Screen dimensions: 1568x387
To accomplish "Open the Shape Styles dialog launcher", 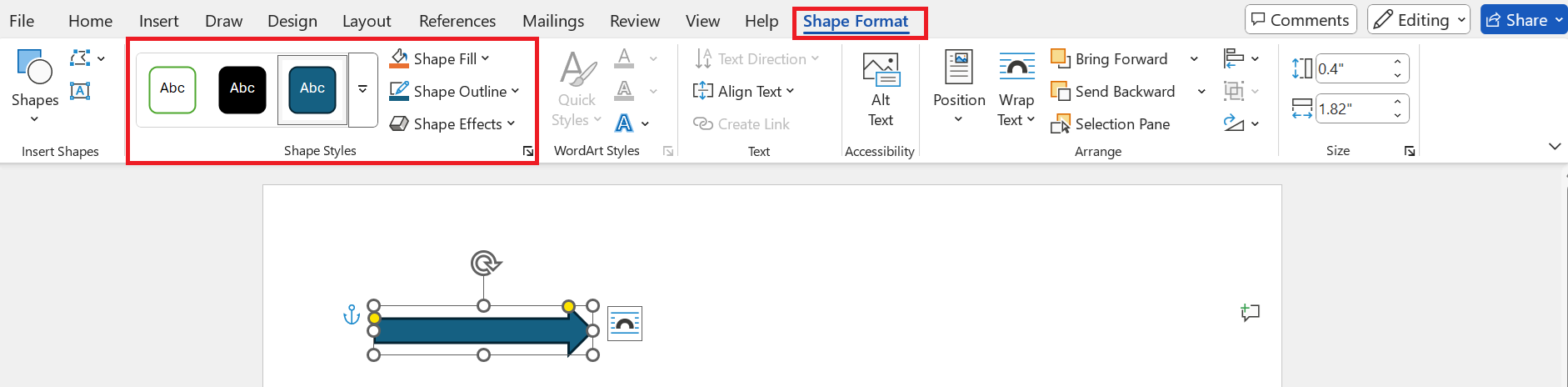I will coord(528,151).
